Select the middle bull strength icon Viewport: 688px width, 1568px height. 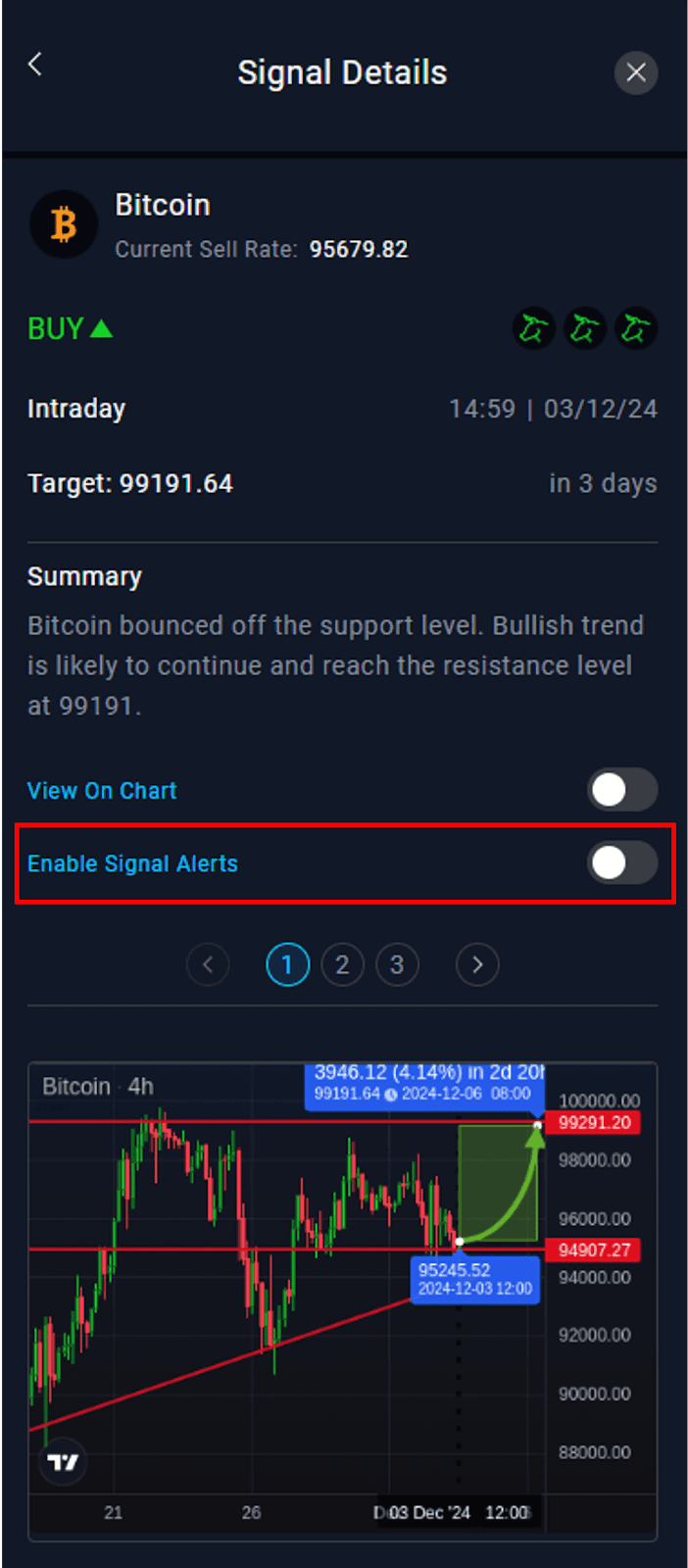585,328
